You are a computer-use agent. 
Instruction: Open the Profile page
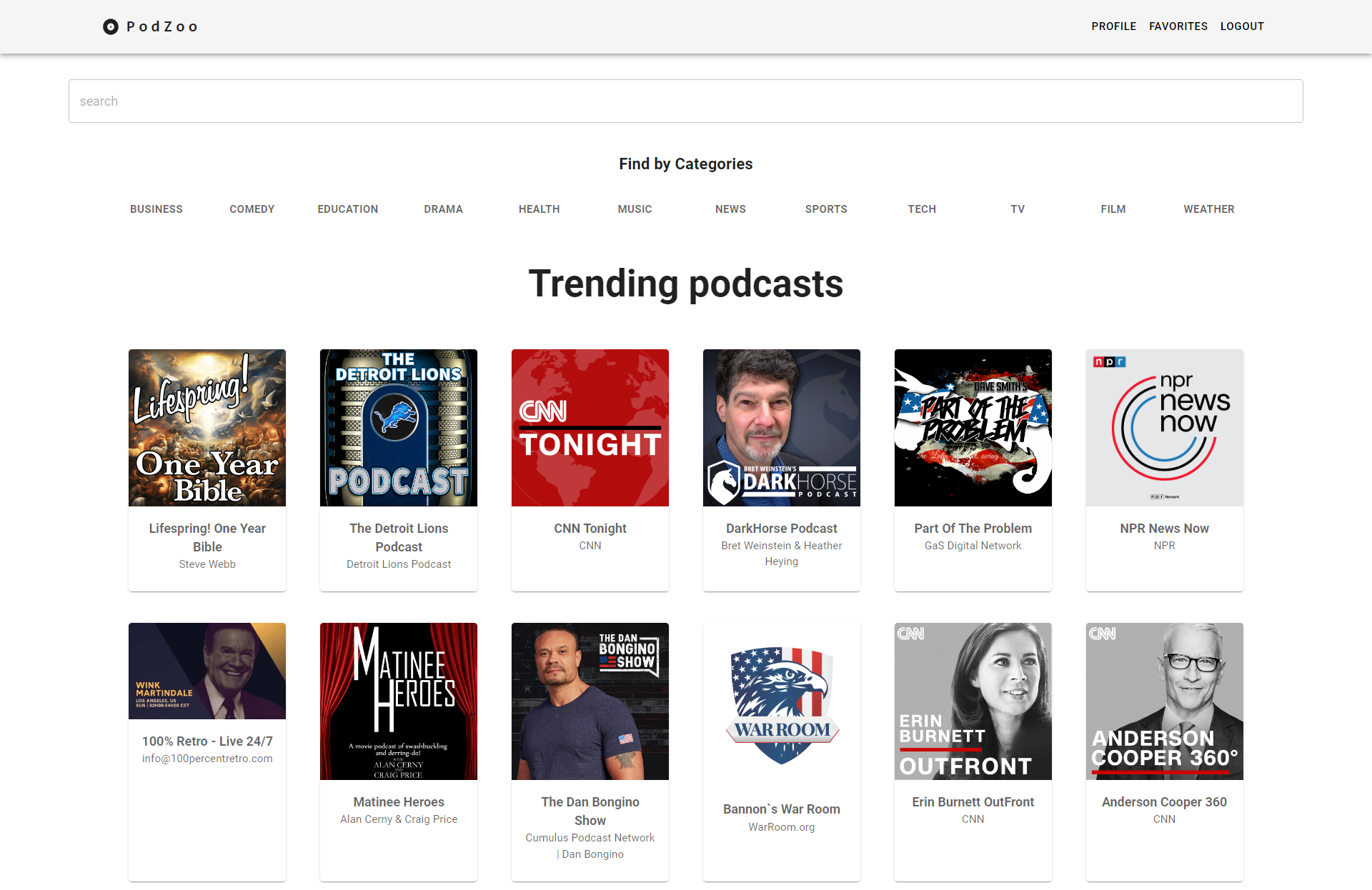1113,26
